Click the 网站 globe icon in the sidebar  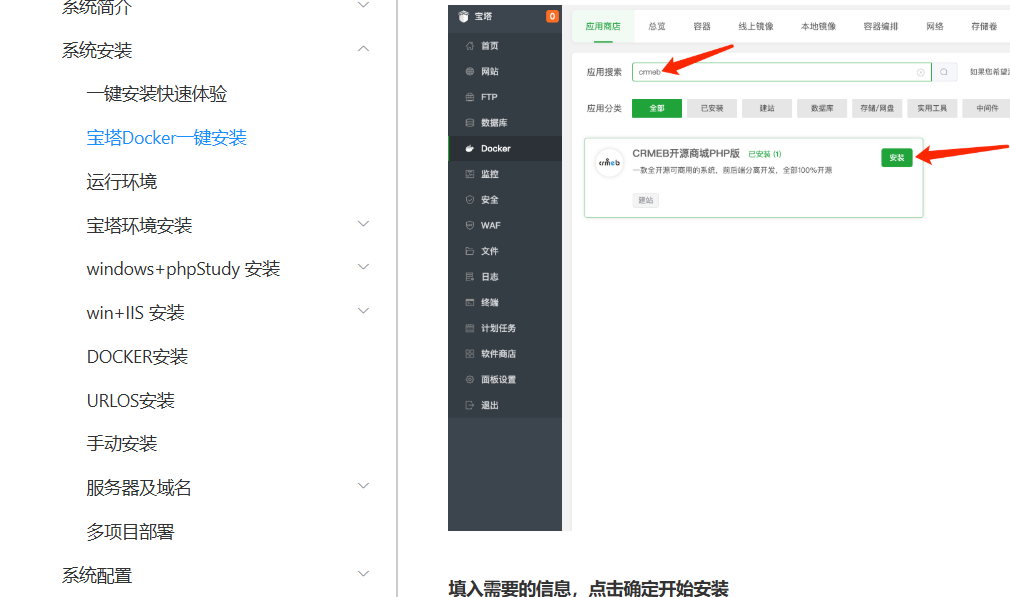point(470,71)
